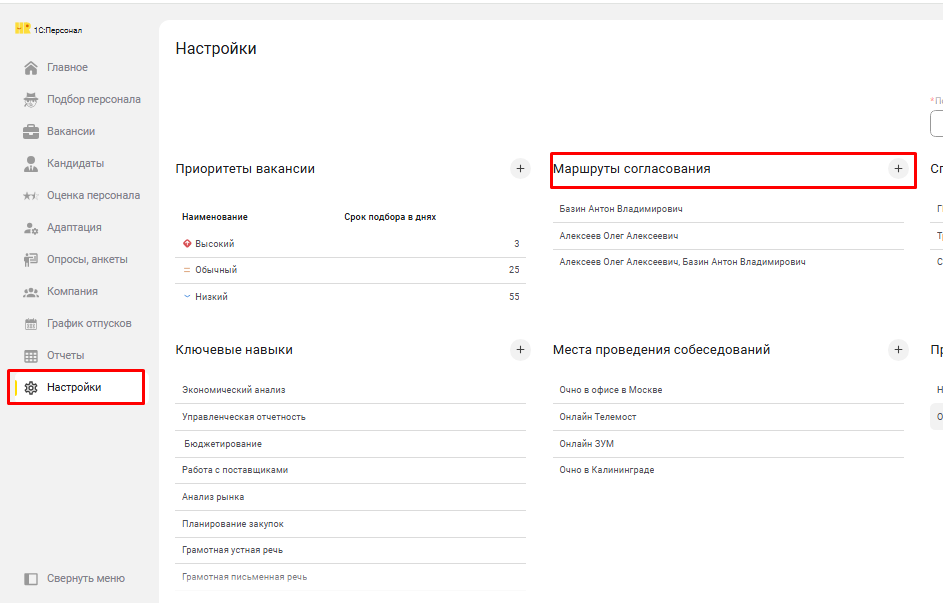Add a new Приоритеты вакансии entry

(x=520, y=169)
